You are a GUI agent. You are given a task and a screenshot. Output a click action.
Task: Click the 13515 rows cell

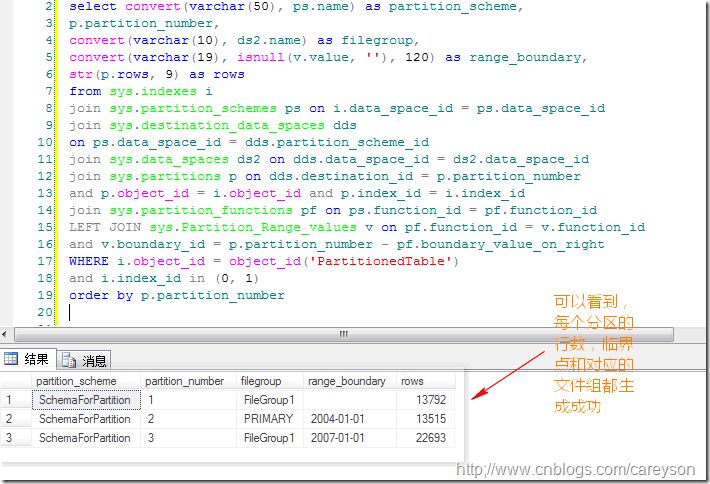click(426, 419)
